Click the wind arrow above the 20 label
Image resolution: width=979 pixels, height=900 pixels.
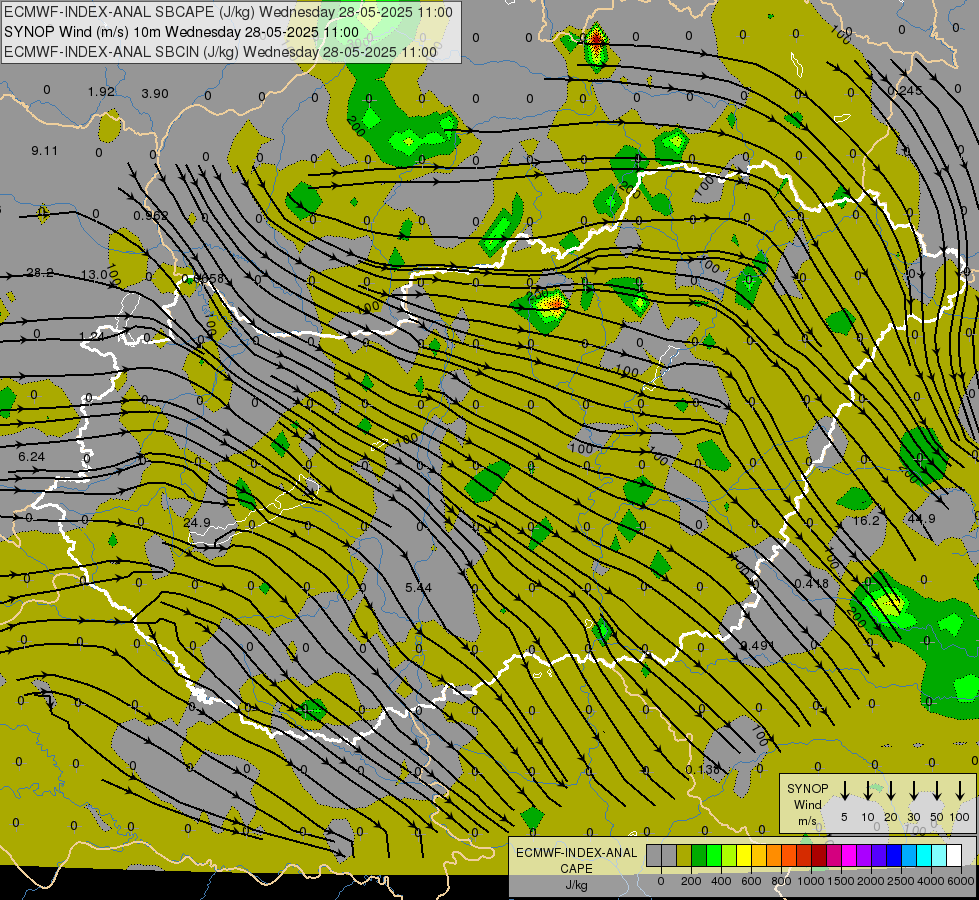click(891, 790)
